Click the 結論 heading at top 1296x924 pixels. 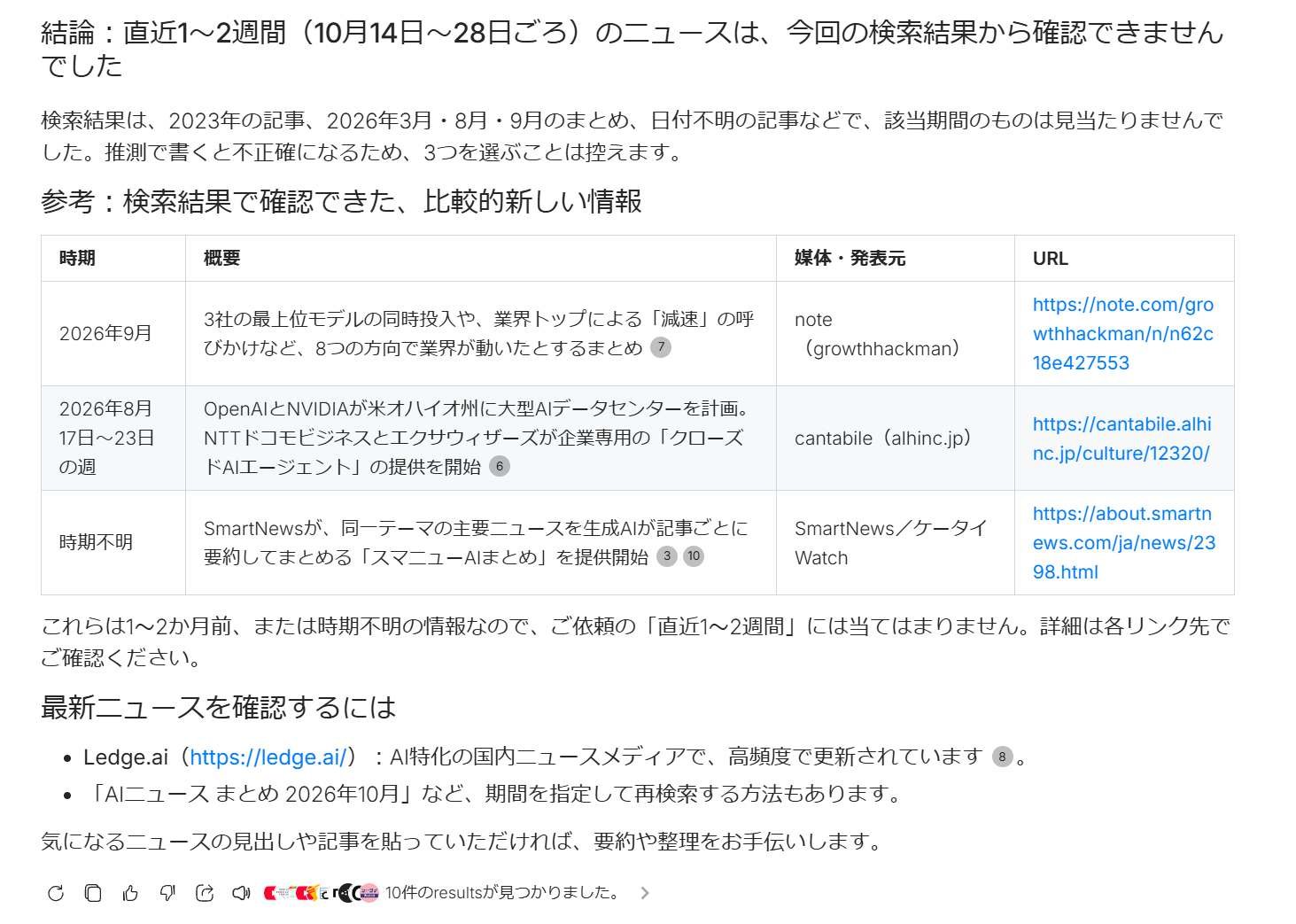(x=632, y=49)
